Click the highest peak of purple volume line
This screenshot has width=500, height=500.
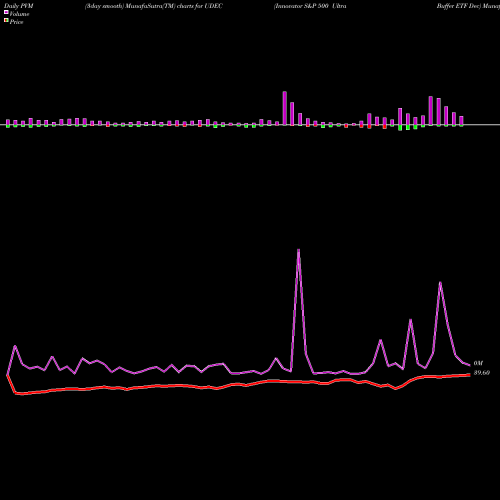pyautogui.click(x=298, y=250)
